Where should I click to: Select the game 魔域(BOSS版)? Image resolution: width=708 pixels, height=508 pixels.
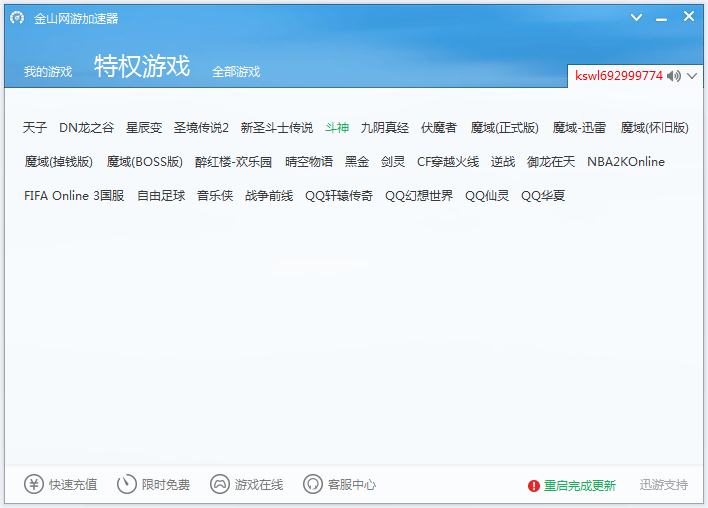[144, 162]
